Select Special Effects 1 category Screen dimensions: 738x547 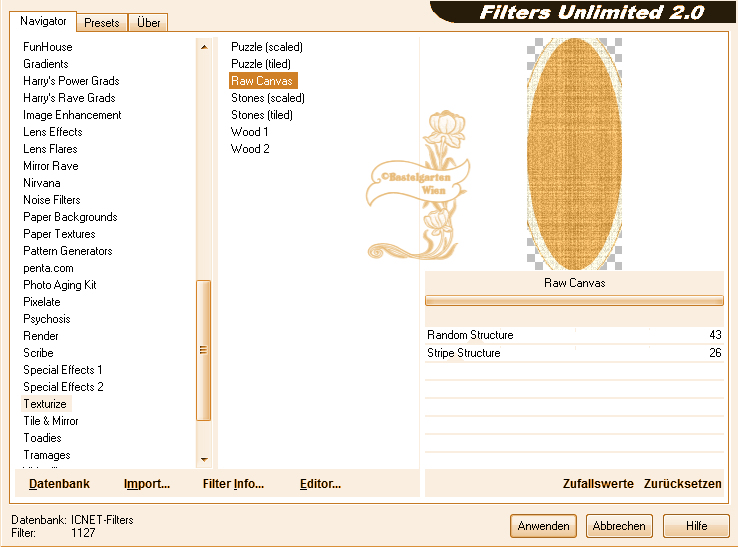click(63, 370)
